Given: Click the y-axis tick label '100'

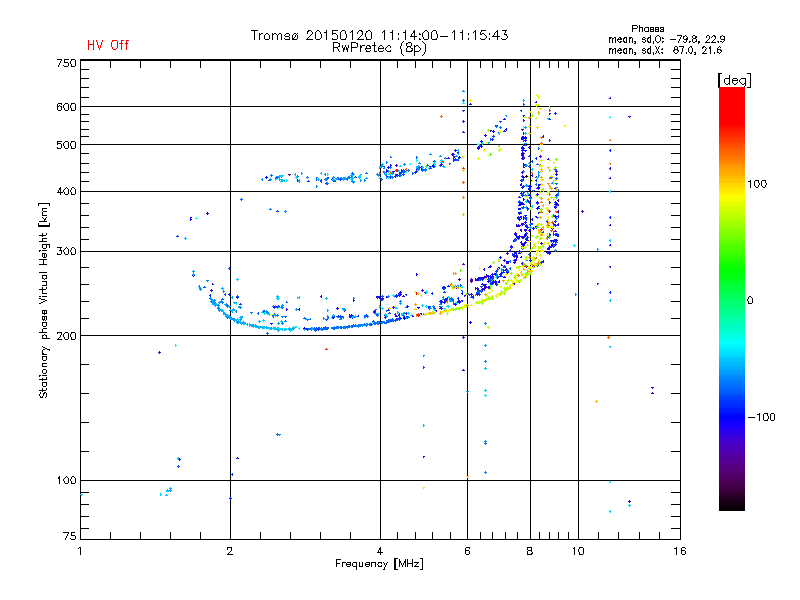Looking at the screenshot, I should pos(66,481).
